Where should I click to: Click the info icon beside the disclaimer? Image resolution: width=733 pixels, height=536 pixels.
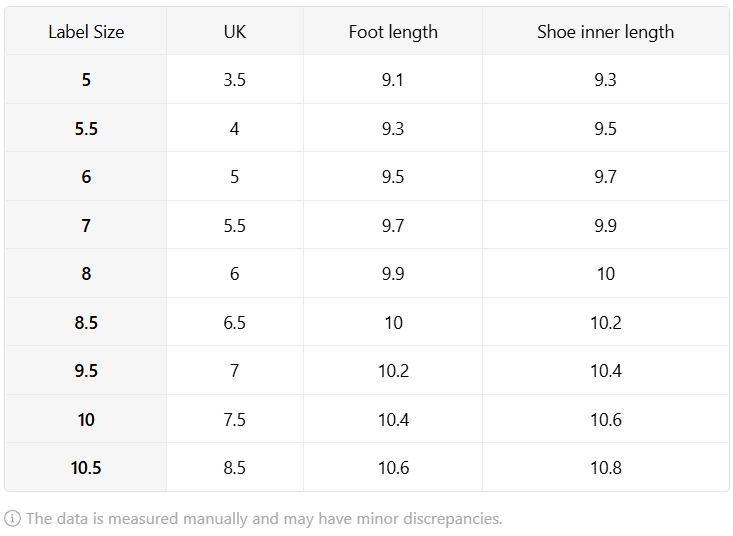tap(12, 518)
